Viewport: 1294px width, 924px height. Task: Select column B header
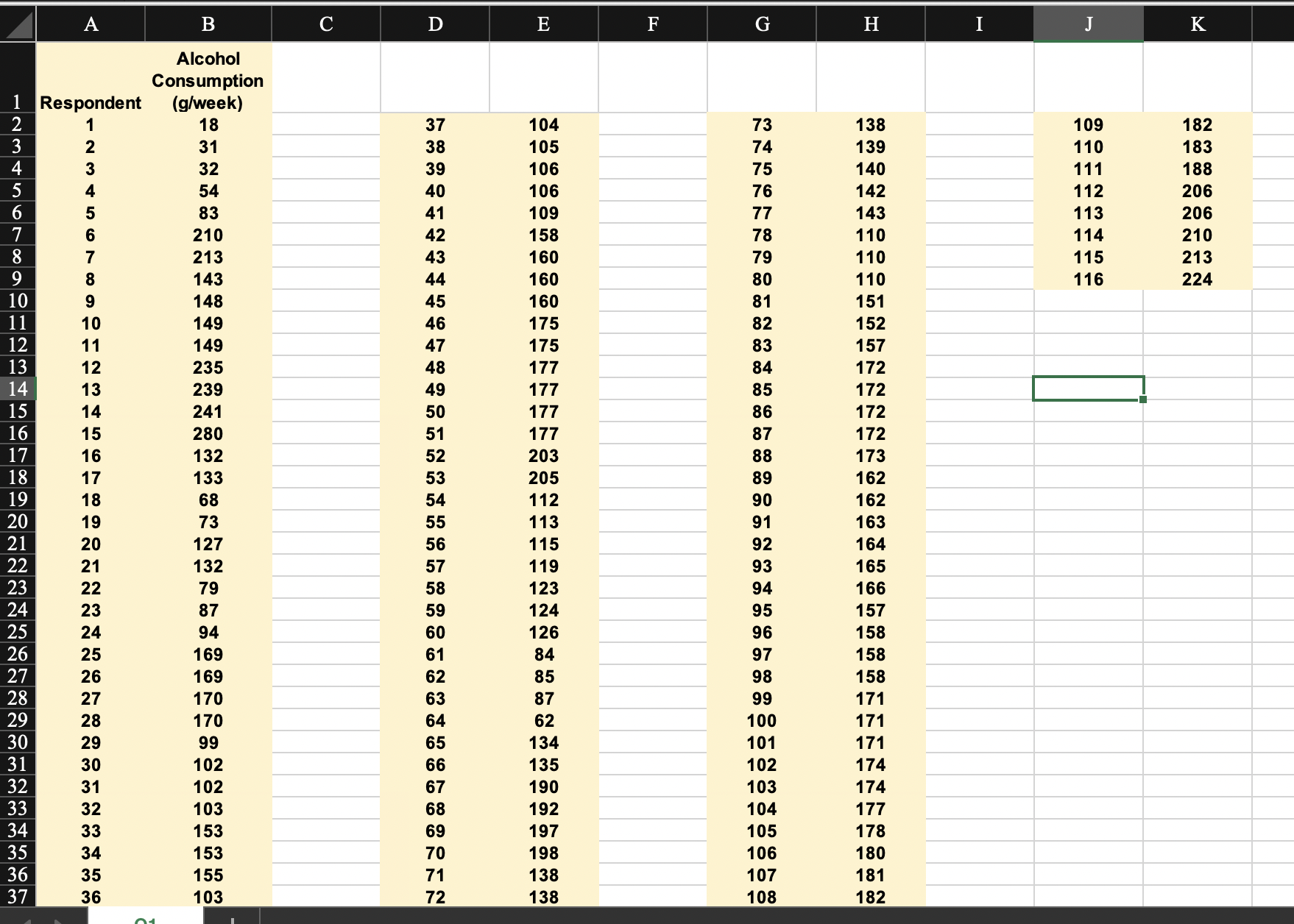[x=208, y=23]
